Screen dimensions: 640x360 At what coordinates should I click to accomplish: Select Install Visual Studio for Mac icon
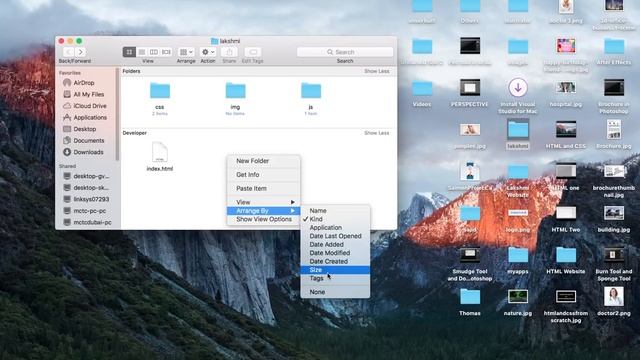pyautogui.click(x=518, y=88)
